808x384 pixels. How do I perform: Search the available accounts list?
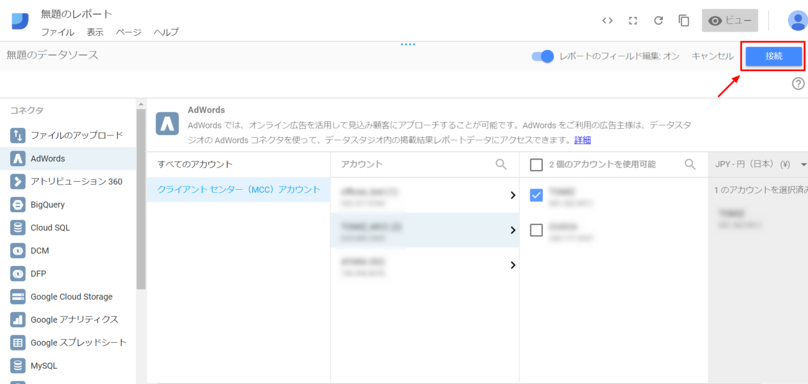(690, 164)
